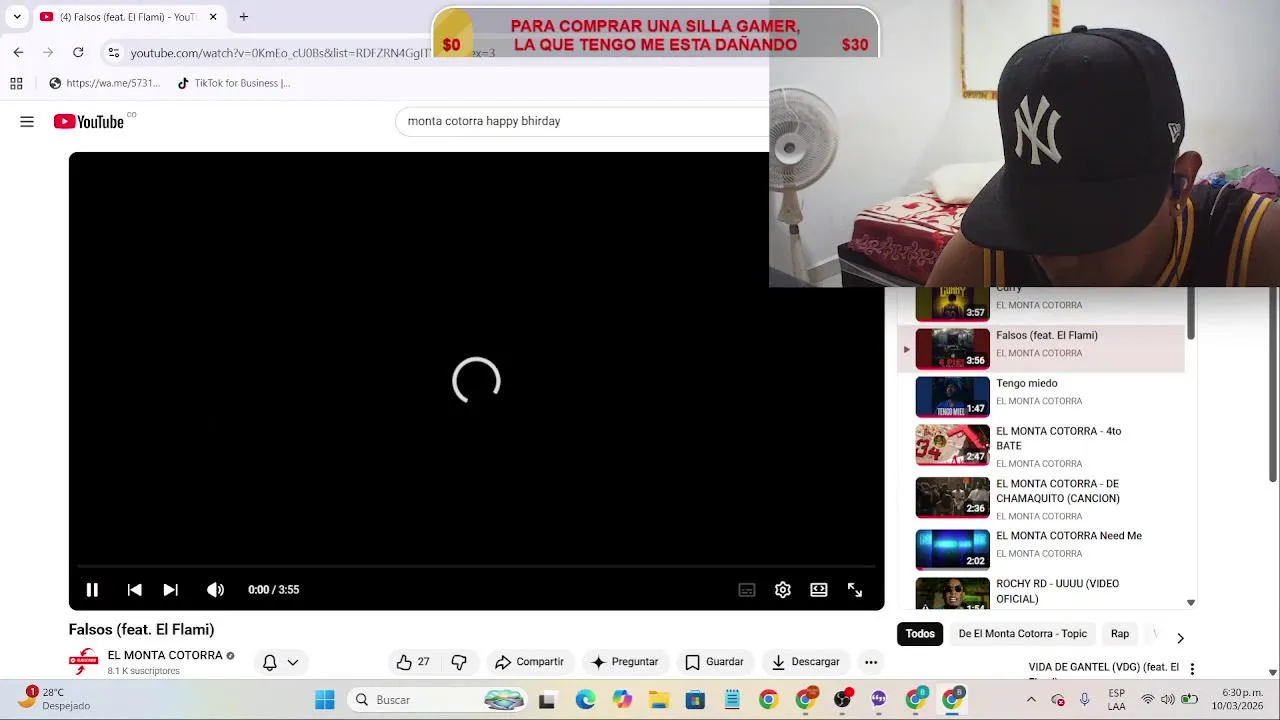The width and height of the screenshot is (1280, 720).
Task: Save video with the Guardar button
Action: 714,662
